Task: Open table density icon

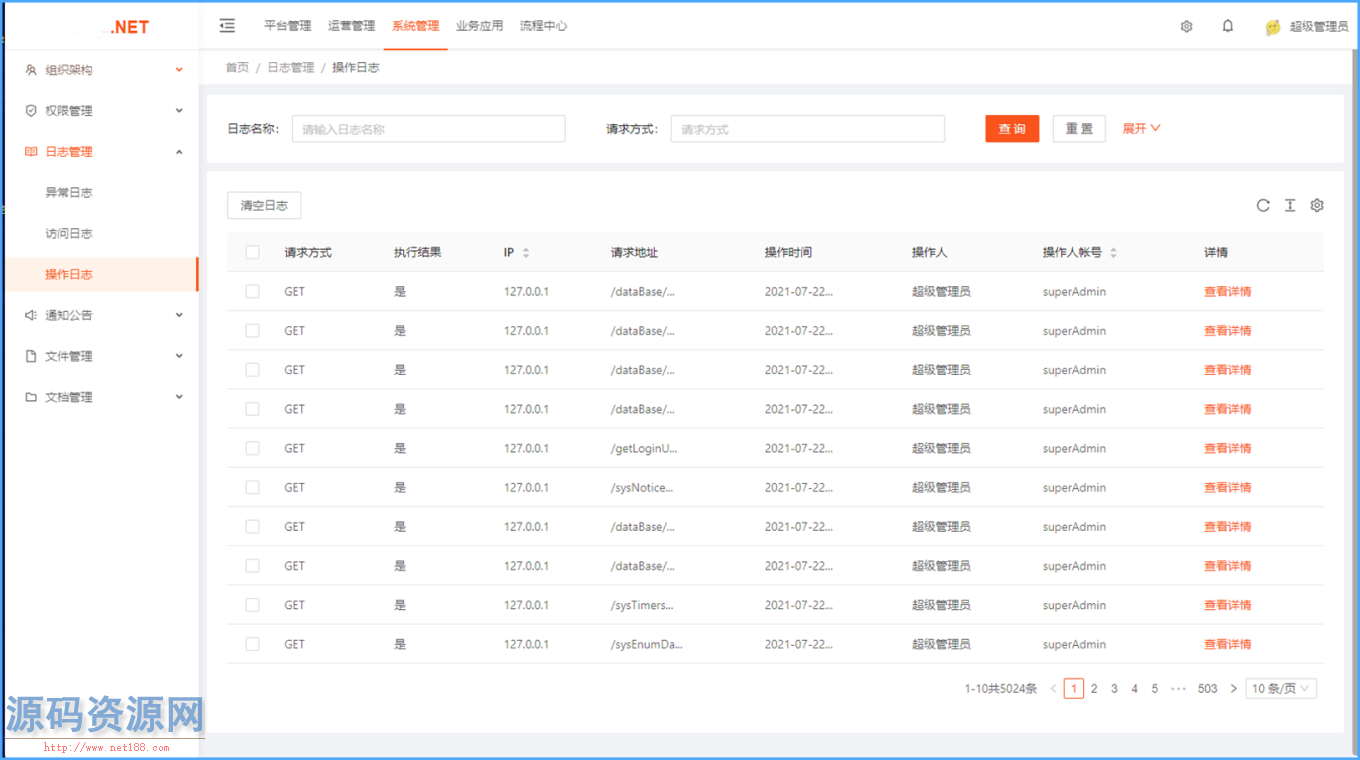Action: (x=1290, y=205)
